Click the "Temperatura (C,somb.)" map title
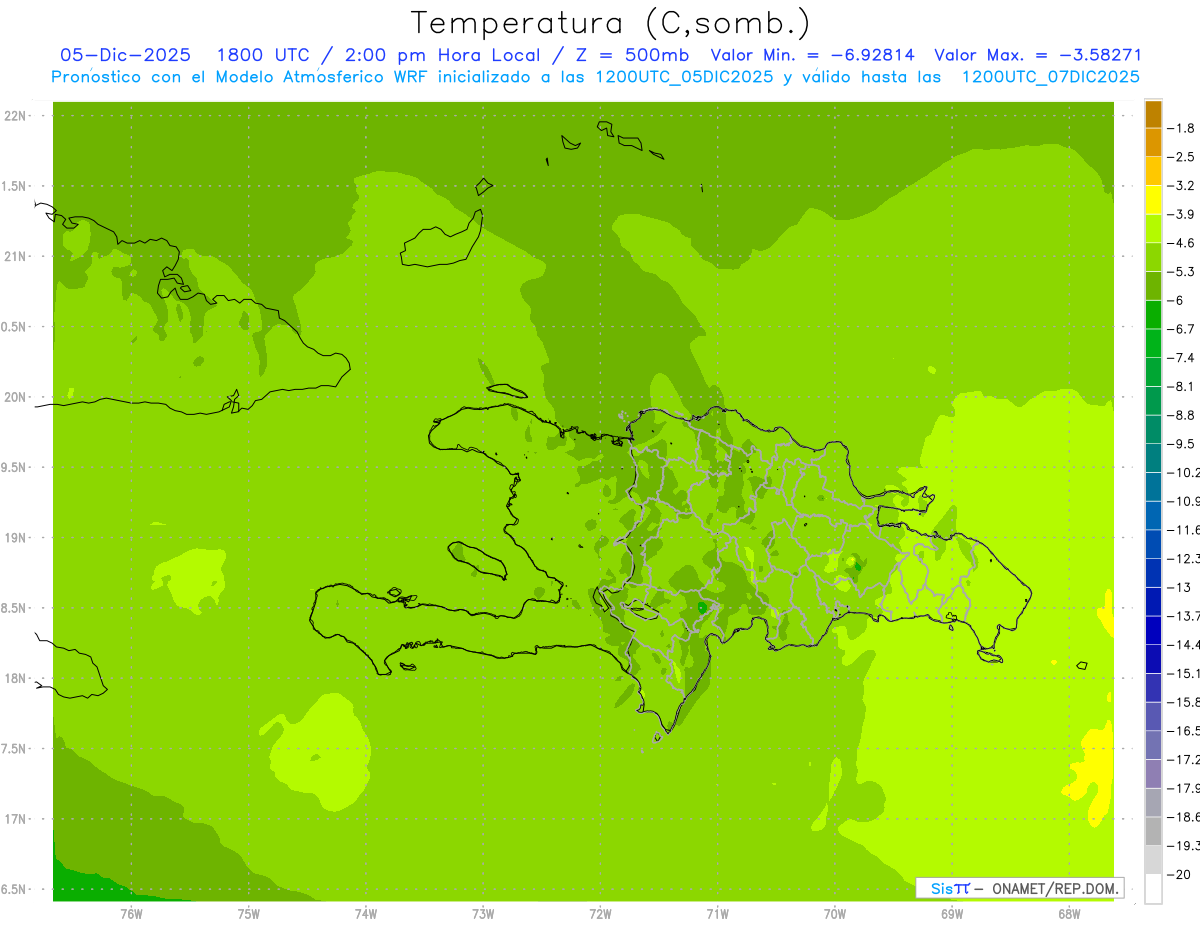The height and width of the screenshot is (927, 1200). 611,23
